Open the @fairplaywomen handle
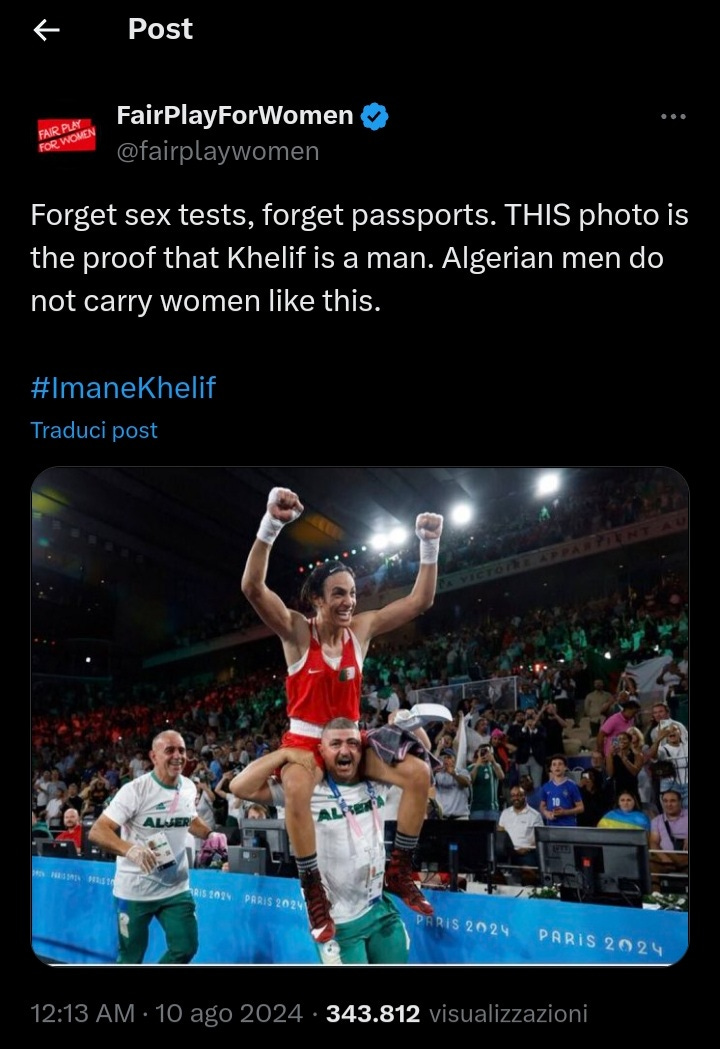This screenshot has height=1049, width=720. tap(217, 151)
